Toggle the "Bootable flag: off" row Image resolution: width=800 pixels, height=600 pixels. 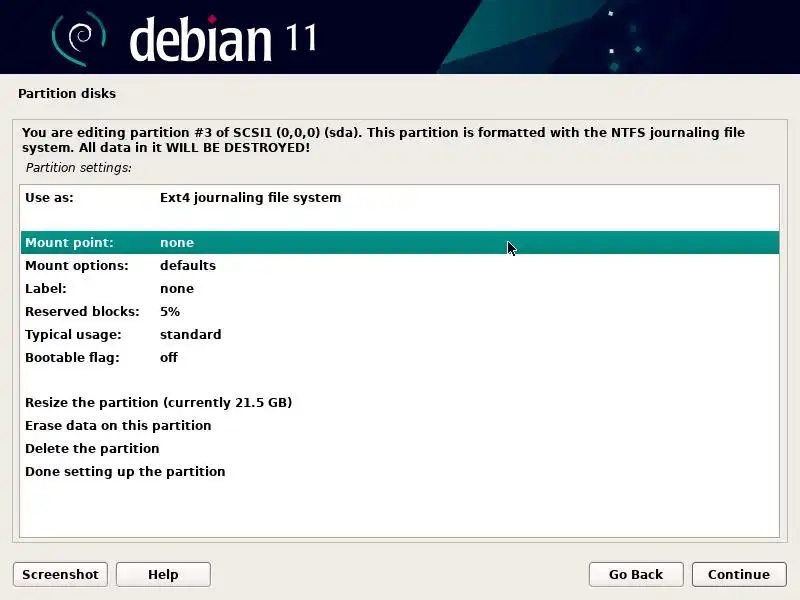[x=399, y=357]
